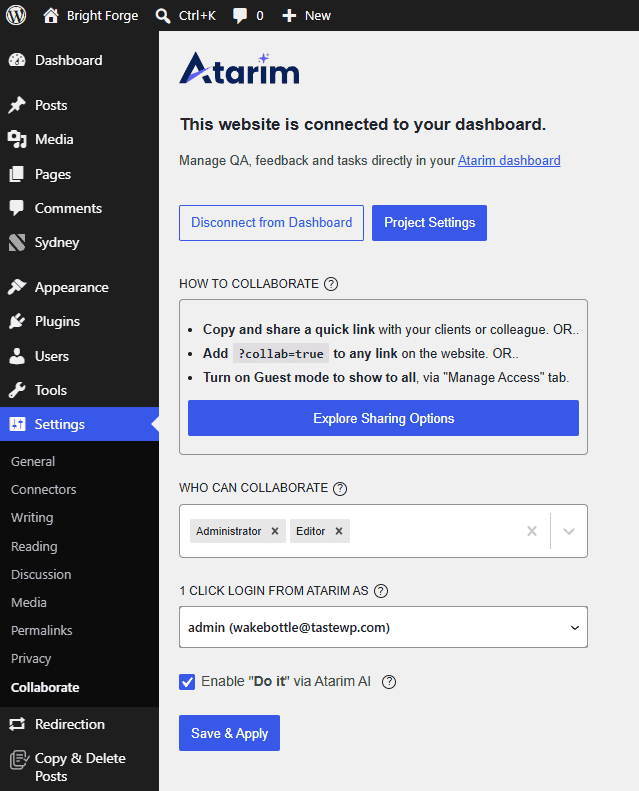
Task: Click the plus New content icon
Action: coord(289,16)
